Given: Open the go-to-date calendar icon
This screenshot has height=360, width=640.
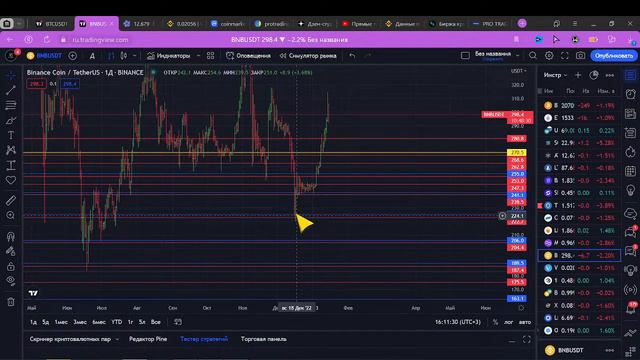Looking at the screenshot, I should 178,322.
